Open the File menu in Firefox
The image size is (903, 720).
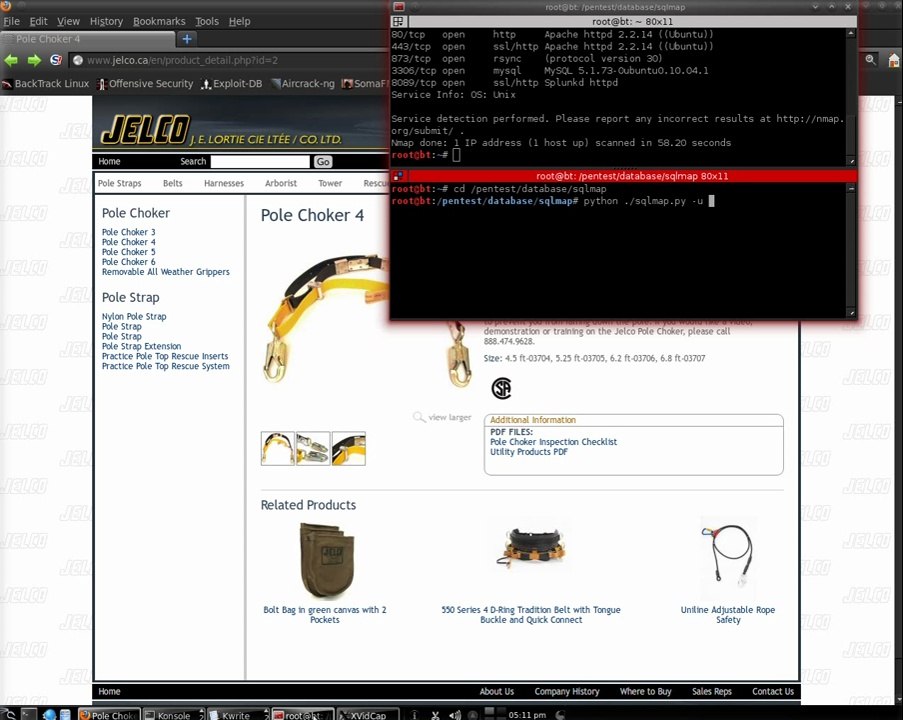[x=12, y=21]
